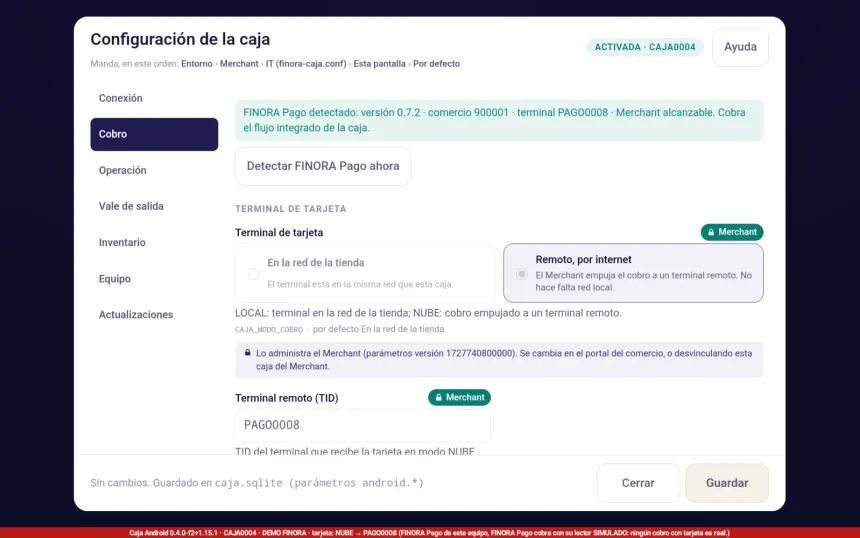Click 'Esta pantalla' in the breadcrumb
The width and height of the screenshot is (860, 538).
[380, 64]
